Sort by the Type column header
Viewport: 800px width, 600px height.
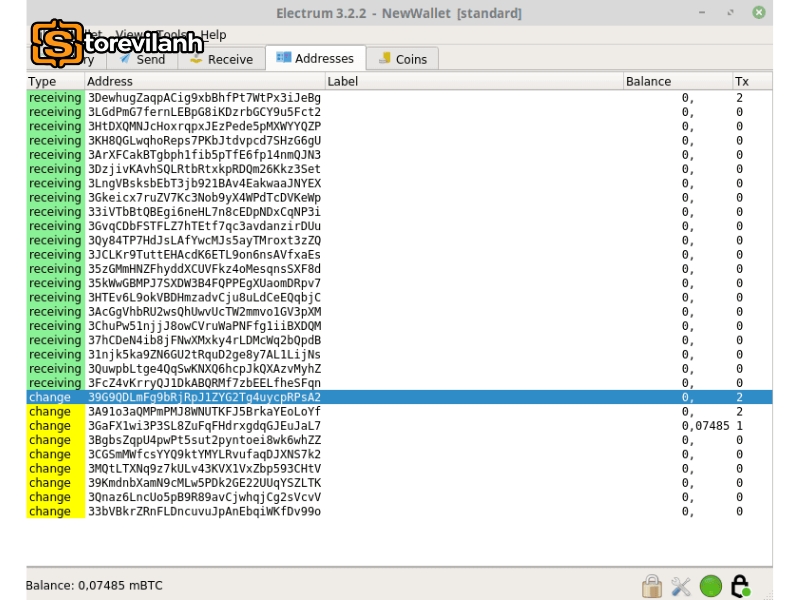point(55,81)
